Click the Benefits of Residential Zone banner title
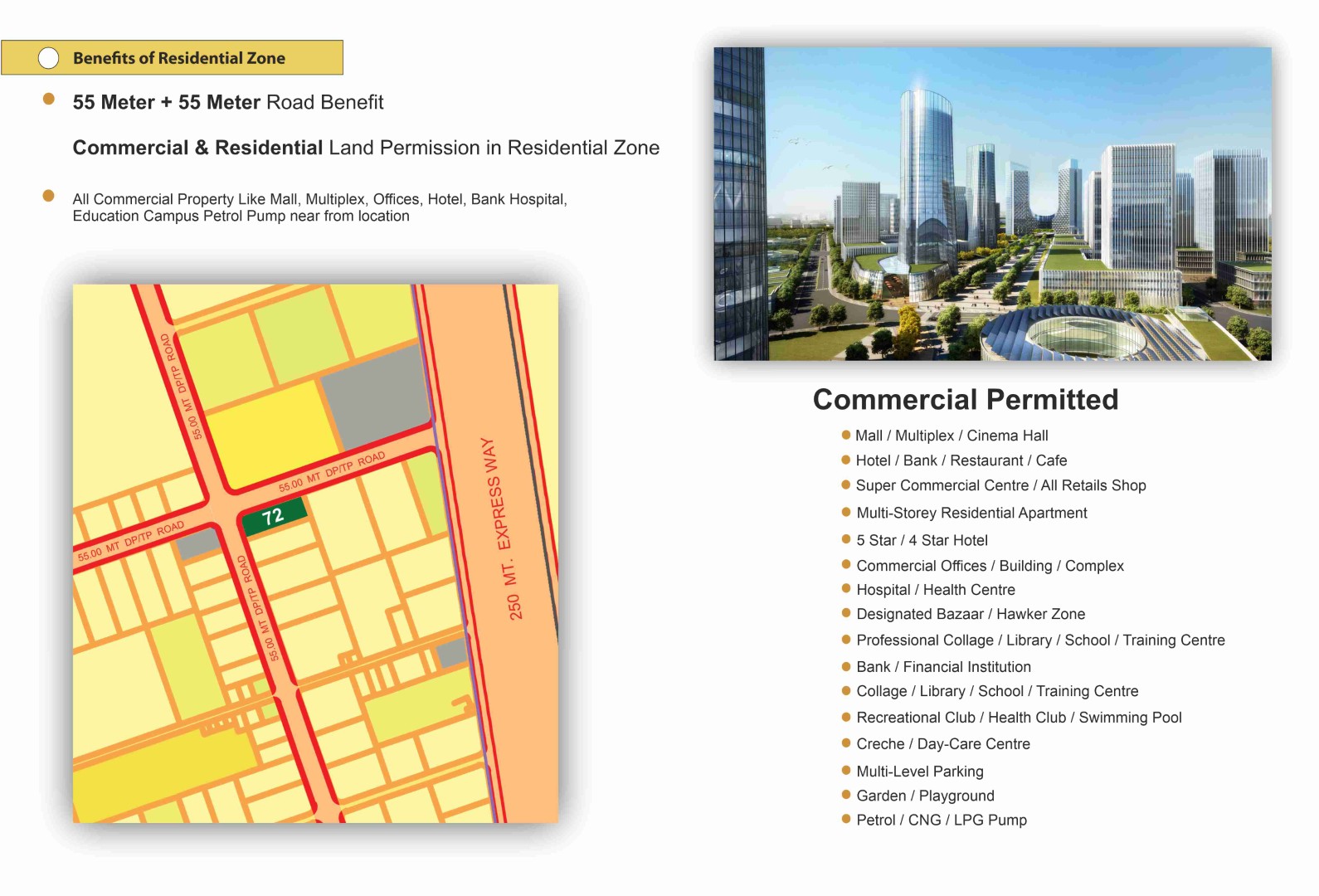The image size is (1319, 896). (x=178, y=58)
